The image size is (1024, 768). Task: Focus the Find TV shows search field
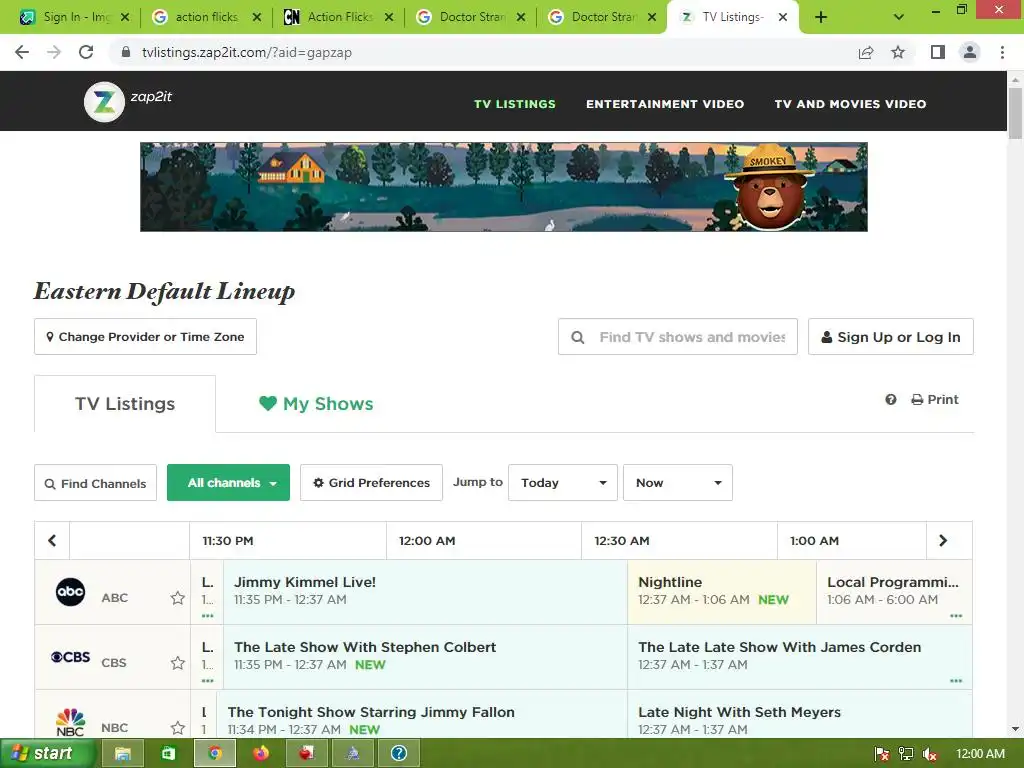678,336
